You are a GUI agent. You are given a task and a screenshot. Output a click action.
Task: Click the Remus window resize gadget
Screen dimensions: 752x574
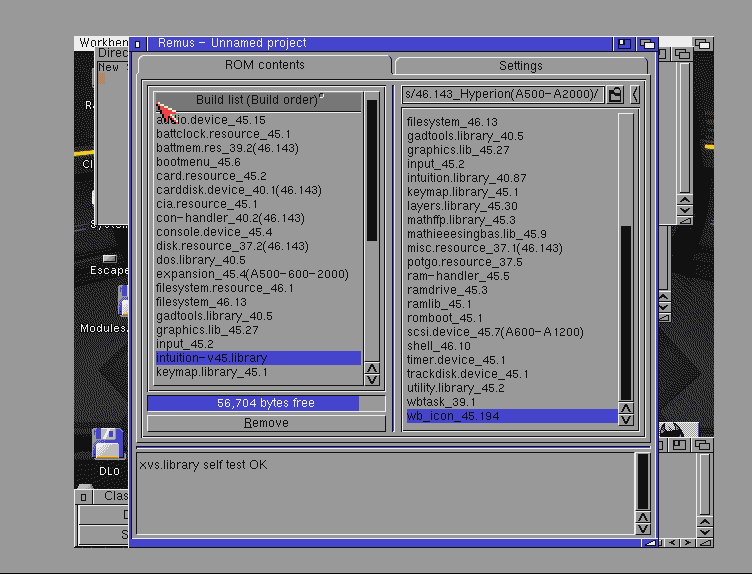(x=650, y=542)
